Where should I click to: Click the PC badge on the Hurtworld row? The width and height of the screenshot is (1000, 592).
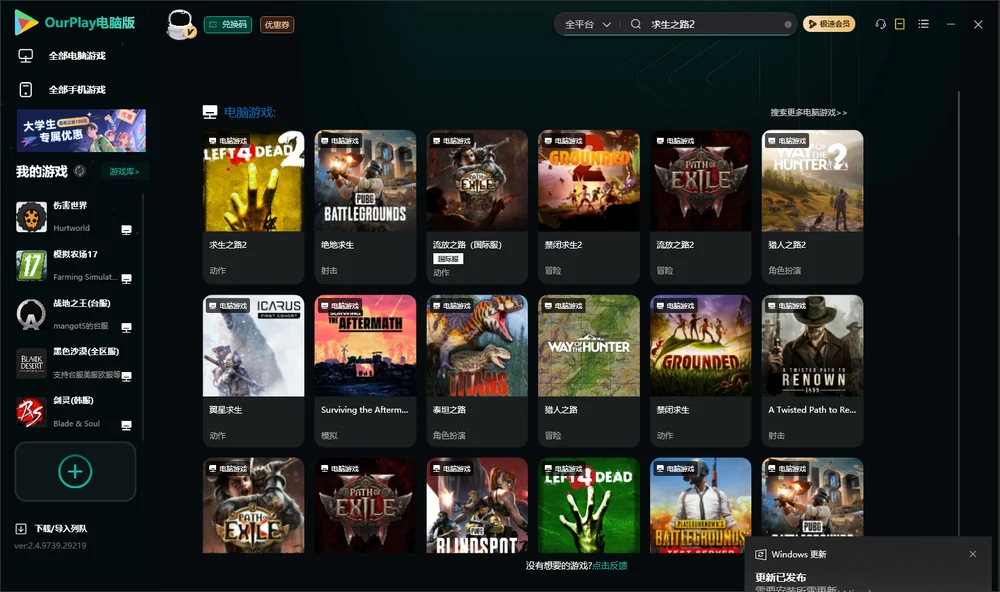(126, 230)
